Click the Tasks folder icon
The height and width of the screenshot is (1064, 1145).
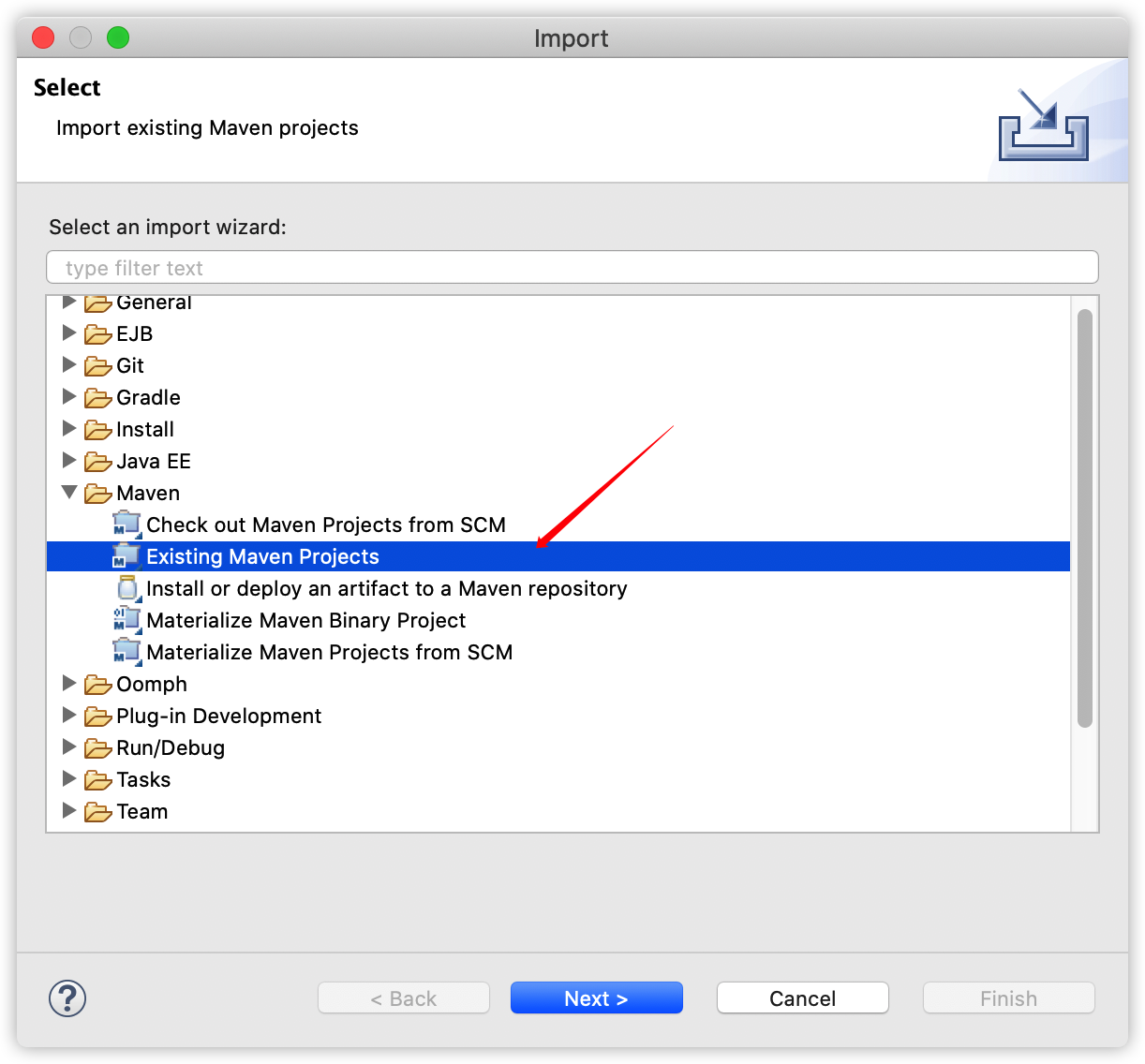[x=97, y=780]
